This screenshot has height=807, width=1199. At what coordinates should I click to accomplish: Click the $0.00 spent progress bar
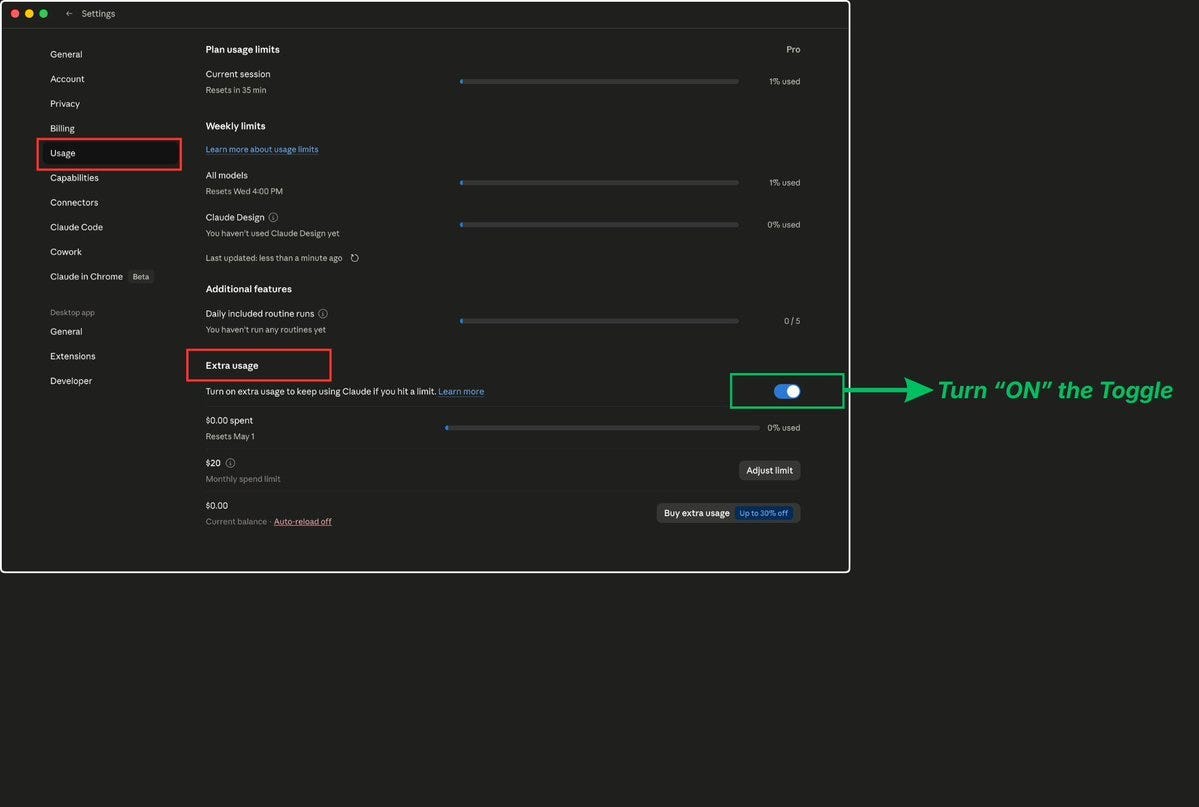[603, 428]
